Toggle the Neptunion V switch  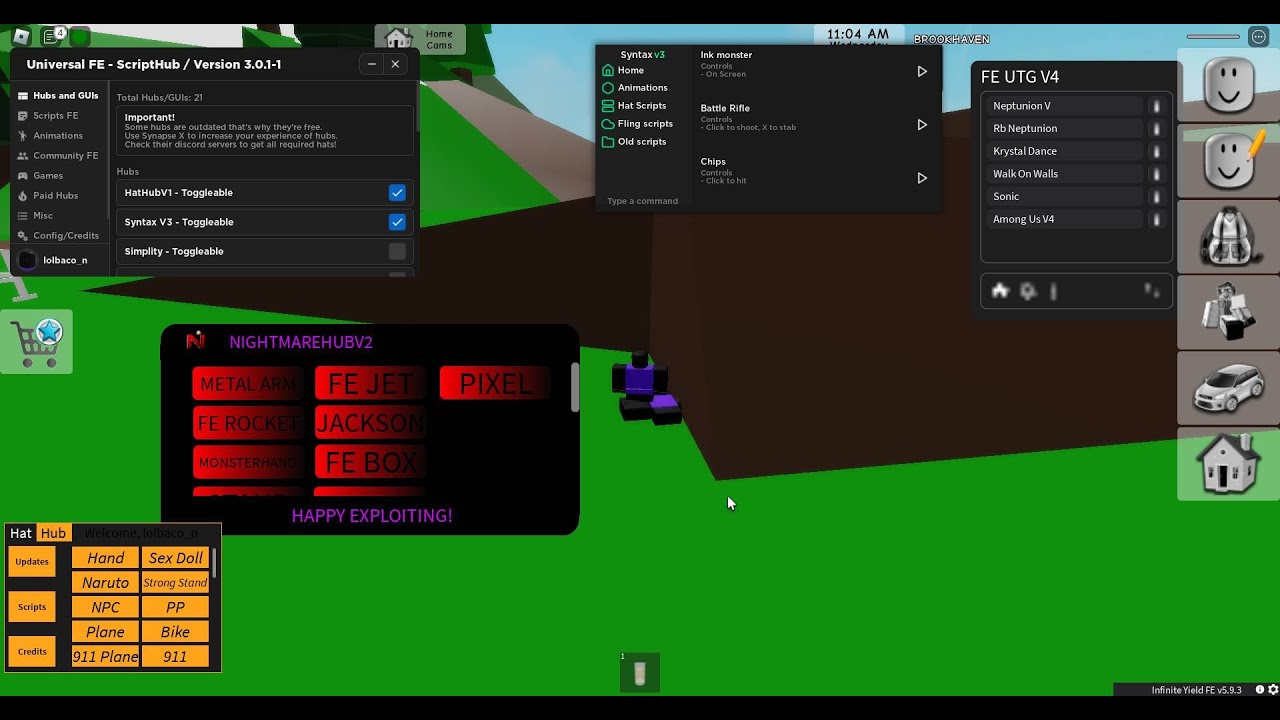(1156, 106)
